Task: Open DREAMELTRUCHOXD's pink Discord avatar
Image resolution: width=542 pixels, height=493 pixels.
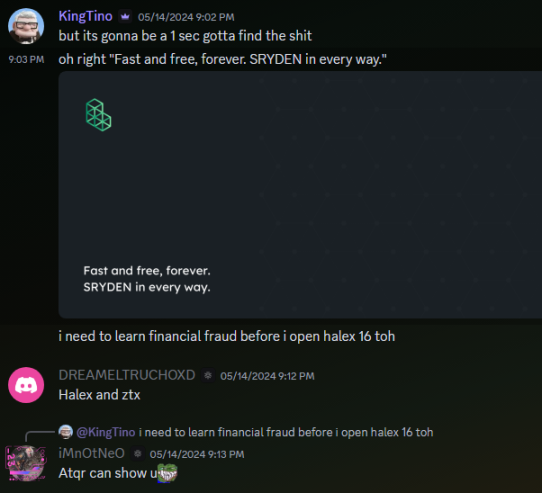Action: pos(26,385)
